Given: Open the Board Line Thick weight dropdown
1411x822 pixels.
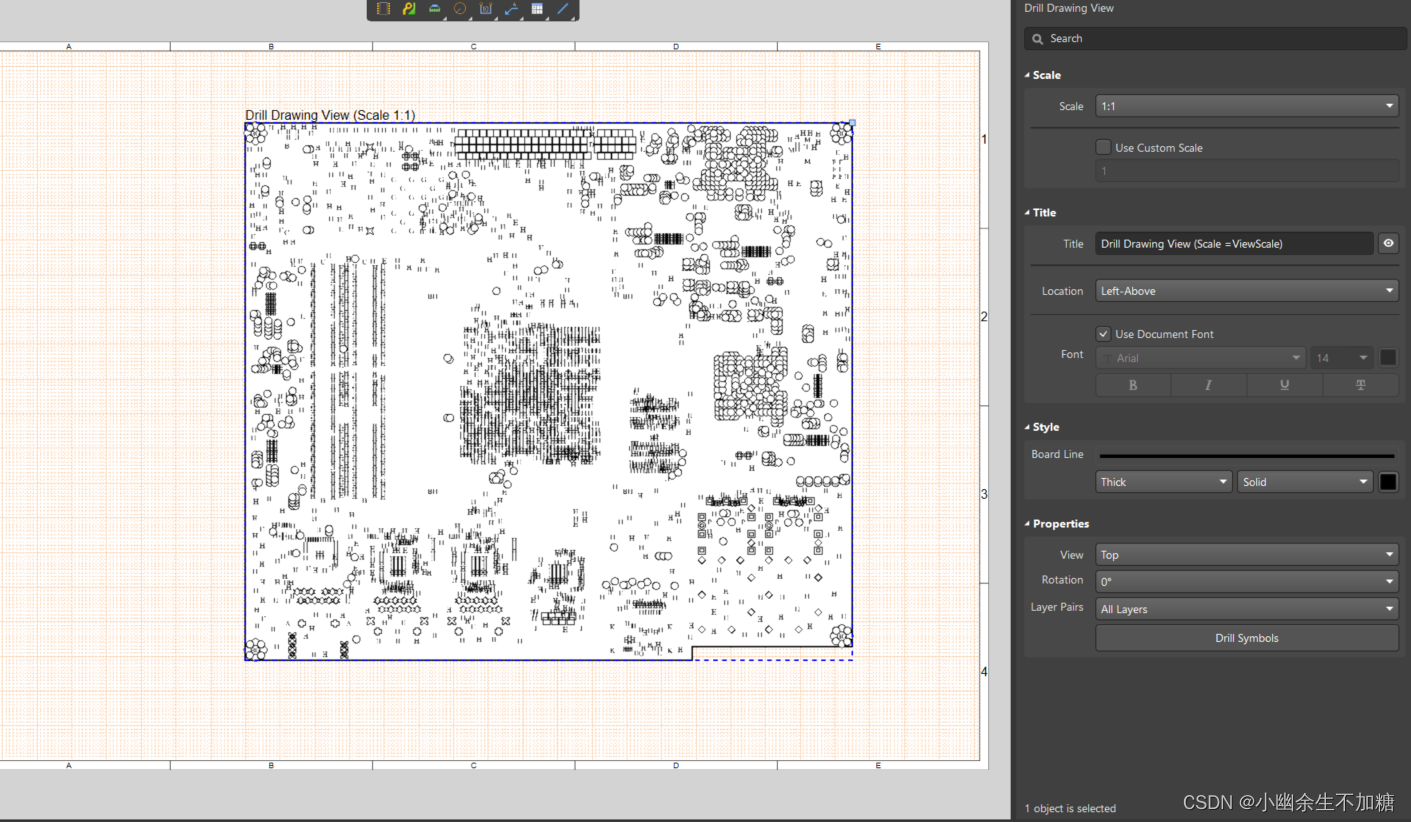Looking at the screenshot, I should pyautogui.click(x=1163, y=482).
